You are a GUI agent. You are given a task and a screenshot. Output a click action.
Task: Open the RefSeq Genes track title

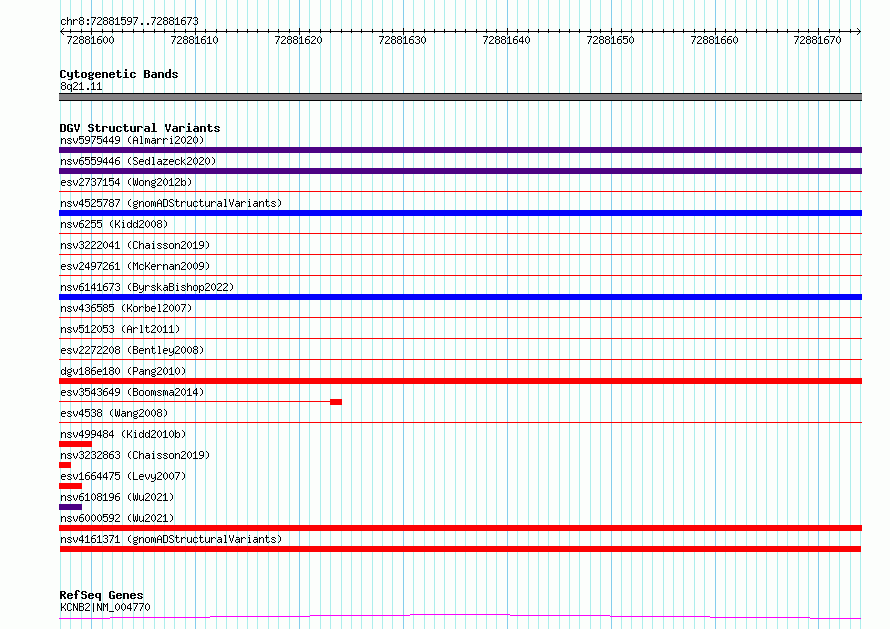pos(102,595)
